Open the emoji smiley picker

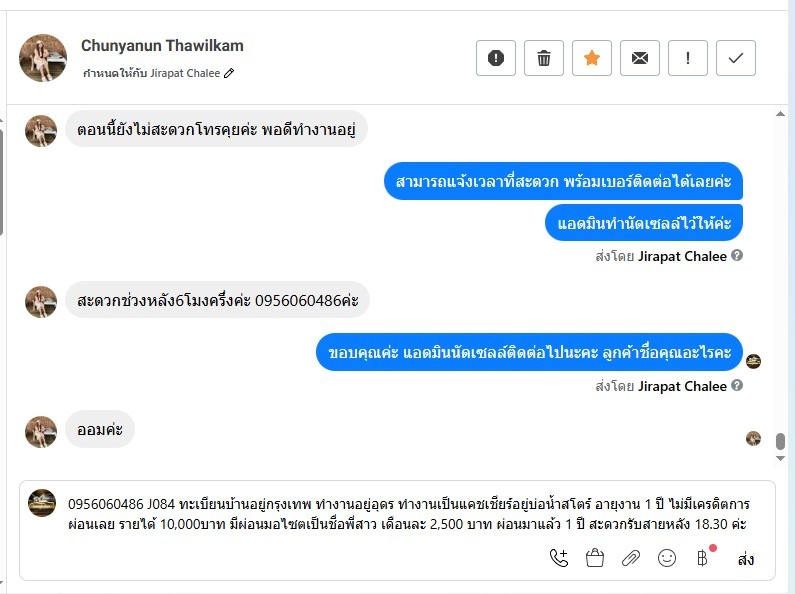666,558
